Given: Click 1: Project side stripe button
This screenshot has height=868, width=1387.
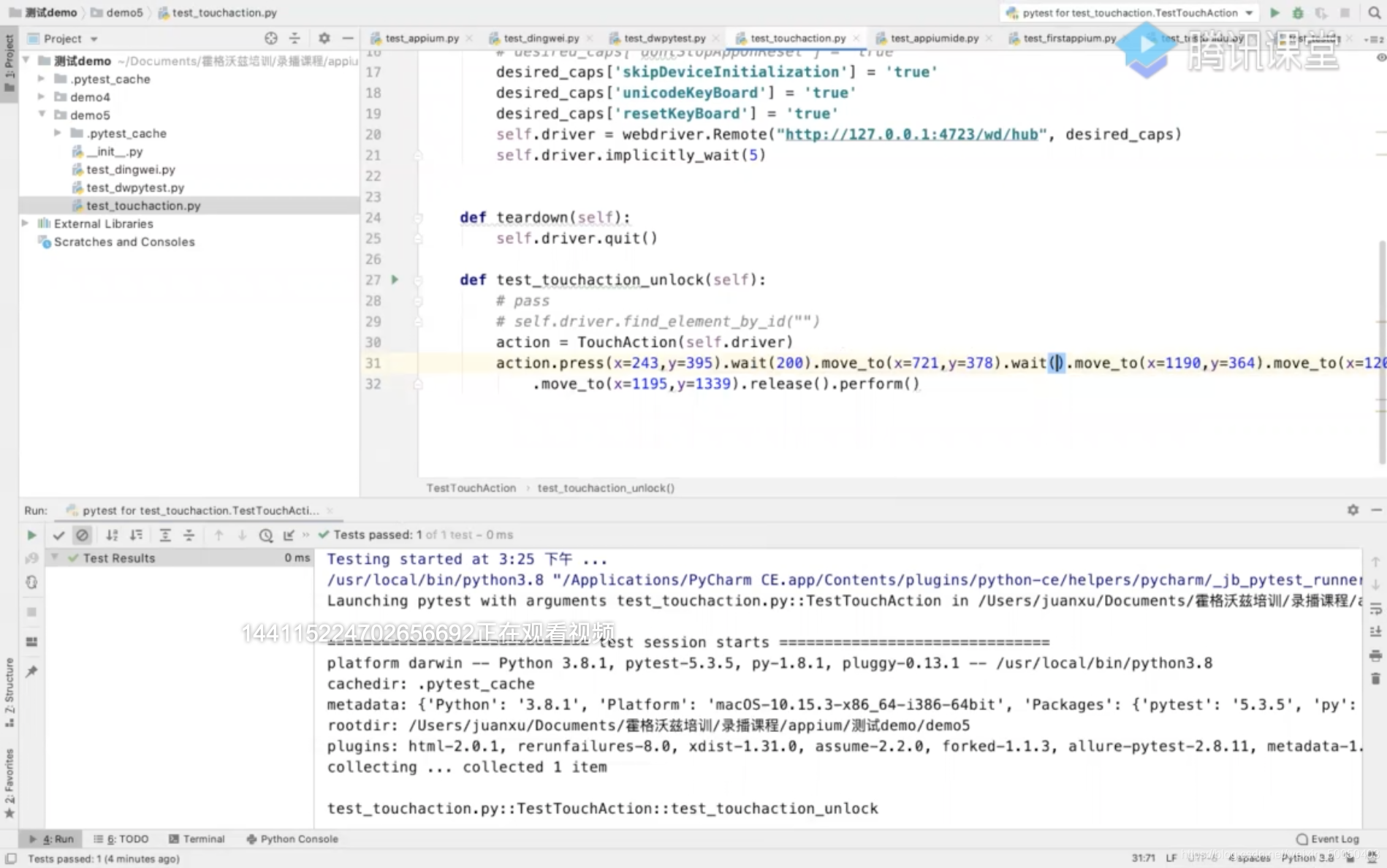Looking at the screenshot, I should coord(9,62).
